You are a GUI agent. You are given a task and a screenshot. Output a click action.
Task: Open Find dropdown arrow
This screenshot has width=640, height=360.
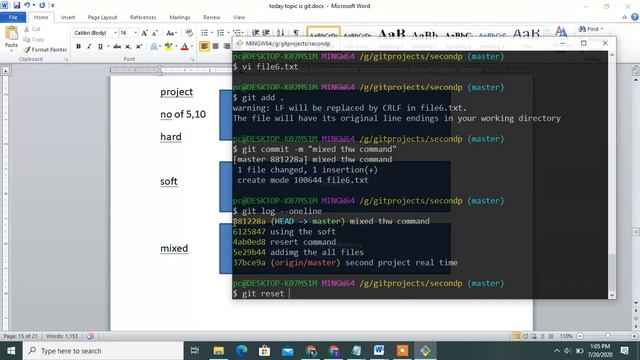coord(602,29)
